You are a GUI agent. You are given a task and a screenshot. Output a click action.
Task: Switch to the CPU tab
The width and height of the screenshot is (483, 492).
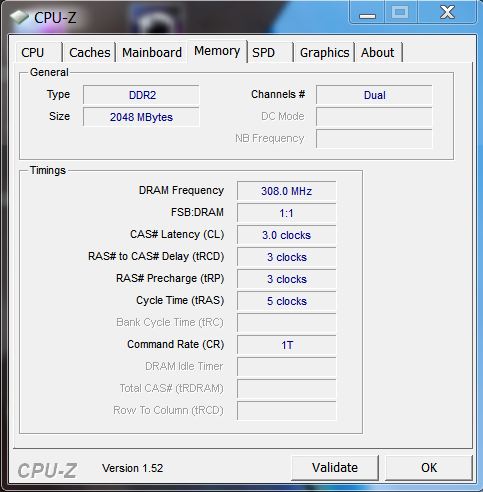(39, 52)
